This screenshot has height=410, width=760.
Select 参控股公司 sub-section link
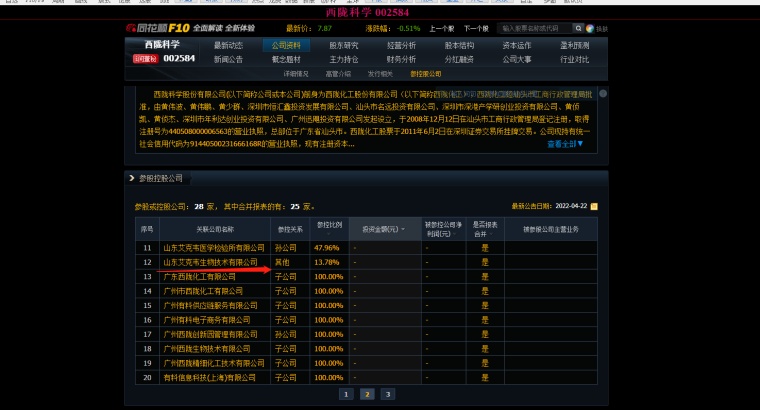(x=426, y=74)
